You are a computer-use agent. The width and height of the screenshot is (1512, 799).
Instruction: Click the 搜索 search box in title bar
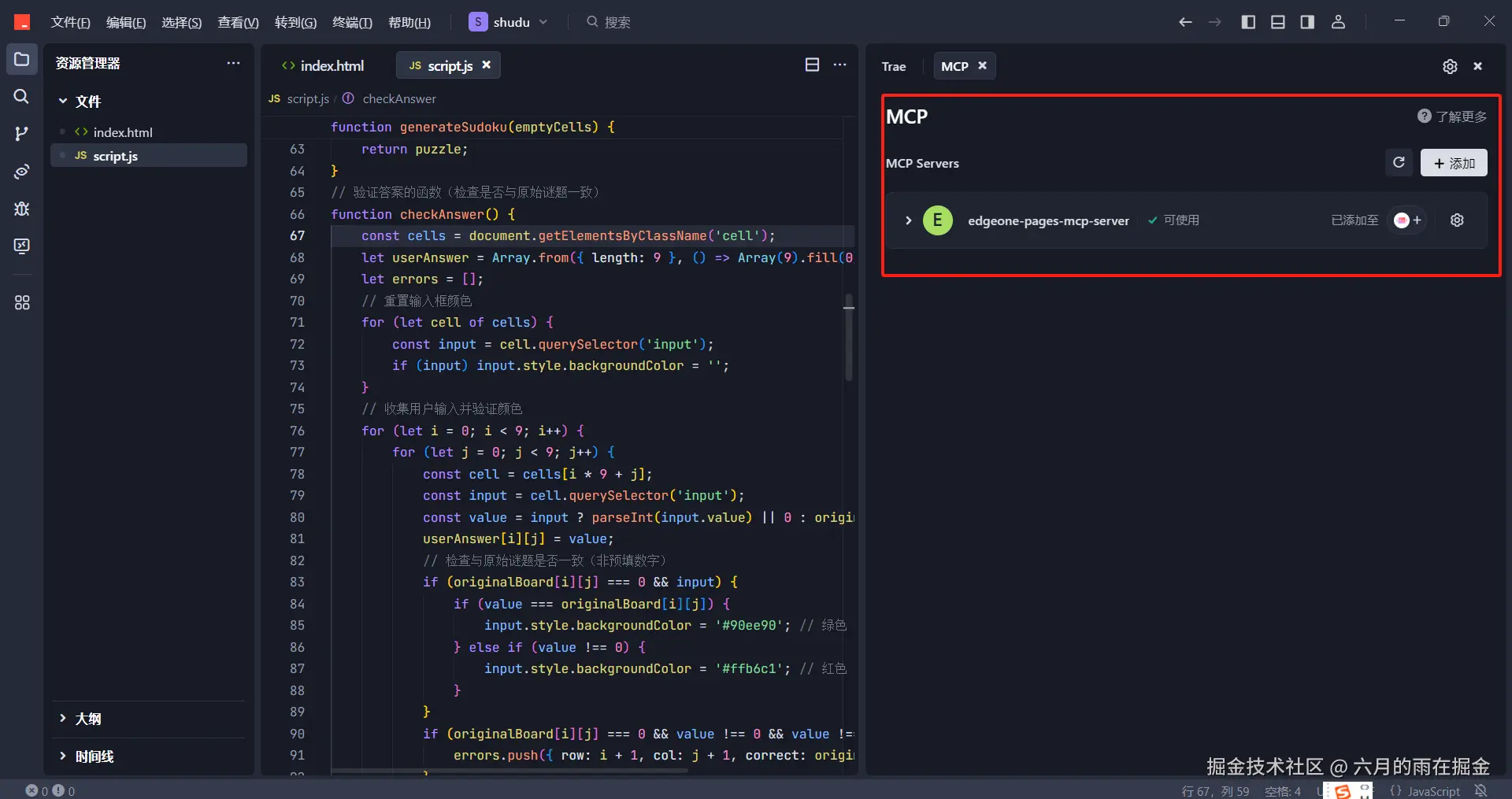[617, 23]
